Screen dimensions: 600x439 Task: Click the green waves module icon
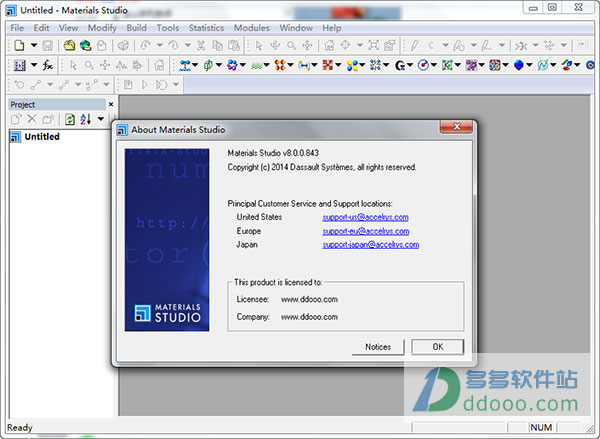coord(256,65)
